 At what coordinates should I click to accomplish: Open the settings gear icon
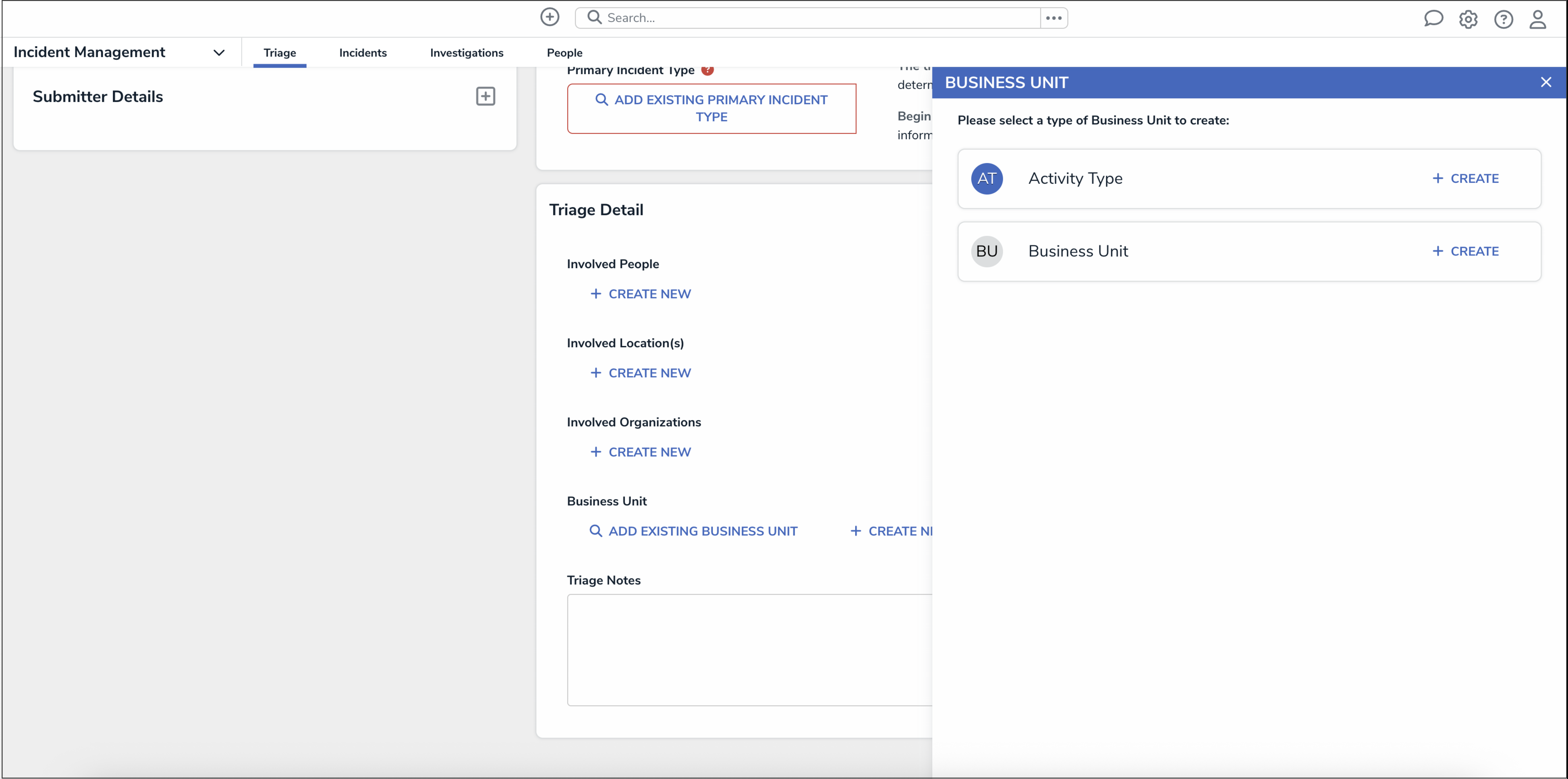(x=1468, y=19)
